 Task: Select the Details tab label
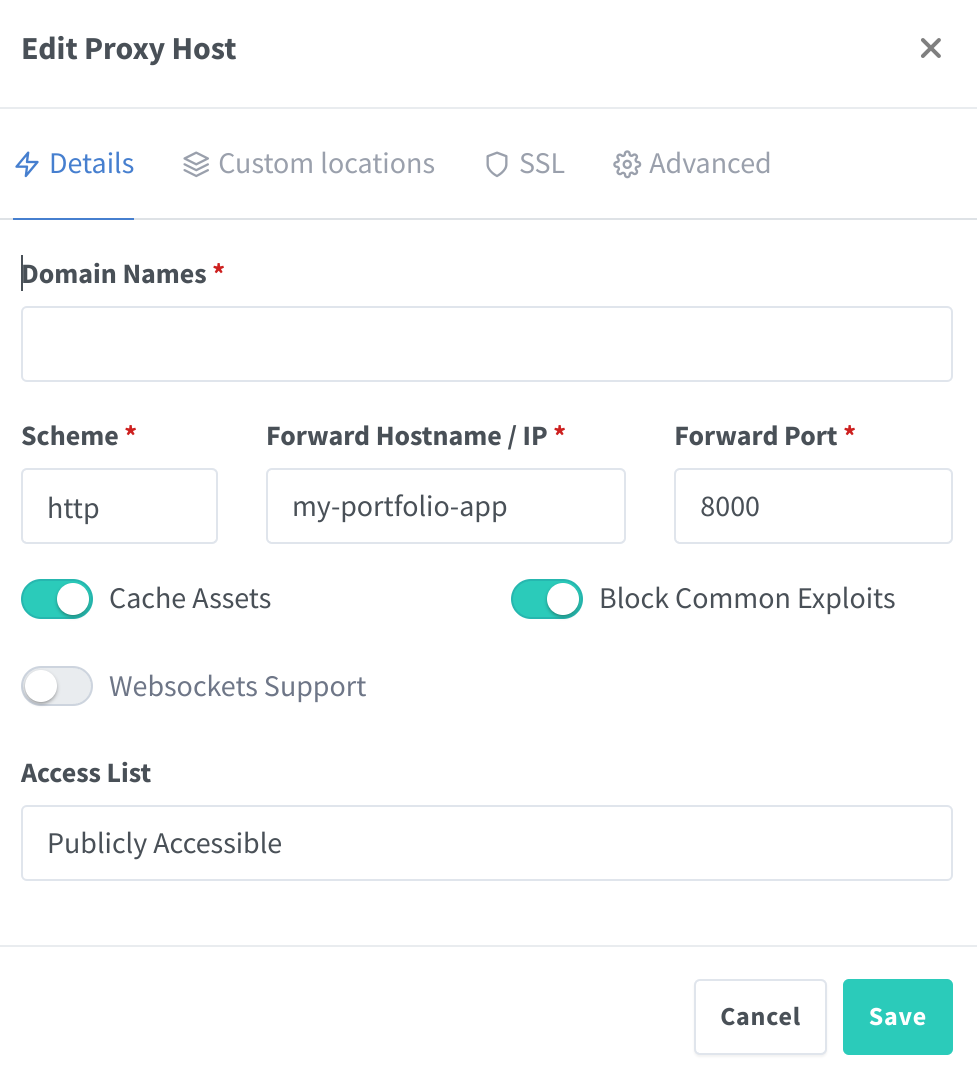pyautogui.click(x=92, y=164)
